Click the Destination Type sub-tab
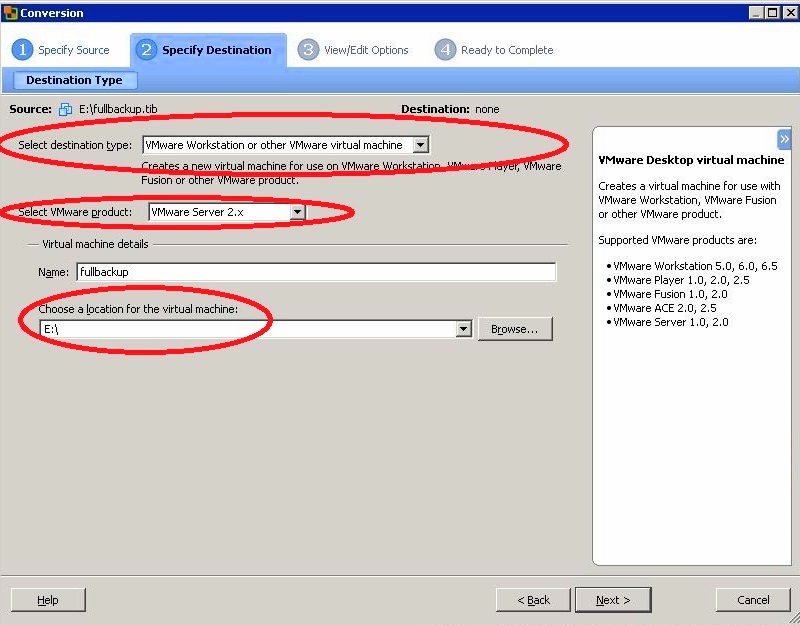 click(74, 80)
